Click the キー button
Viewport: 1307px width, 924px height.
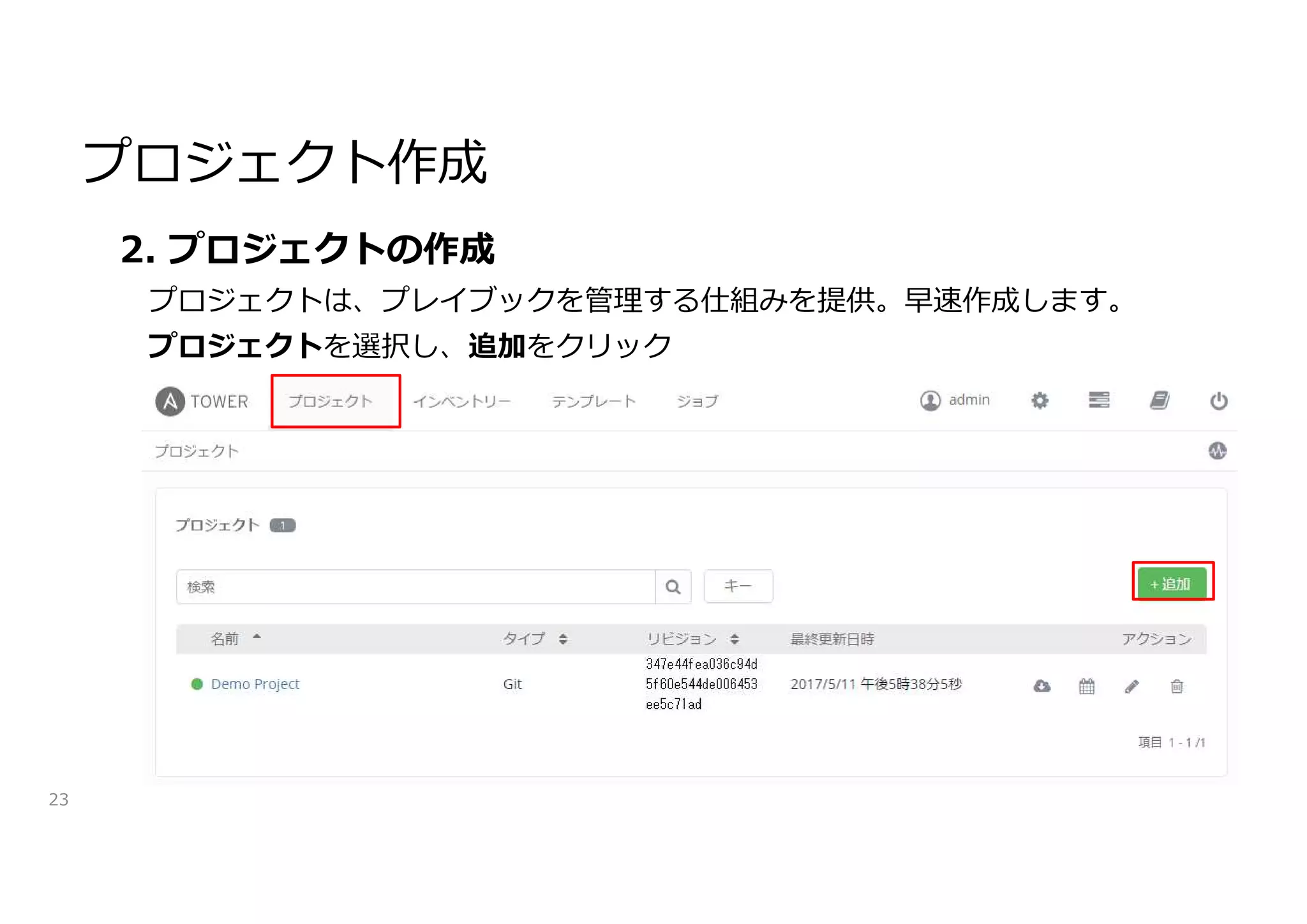(x=738, y=586)
